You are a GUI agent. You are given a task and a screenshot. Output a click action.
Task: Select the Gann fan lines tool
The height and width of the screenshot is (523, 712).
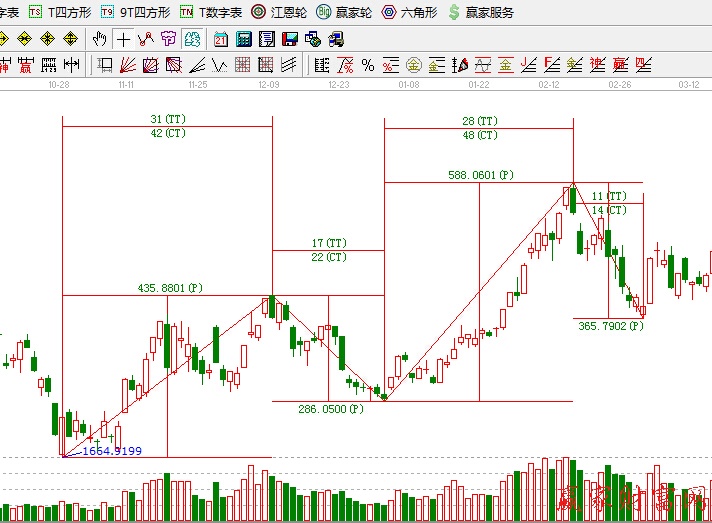tap(127, 65)
